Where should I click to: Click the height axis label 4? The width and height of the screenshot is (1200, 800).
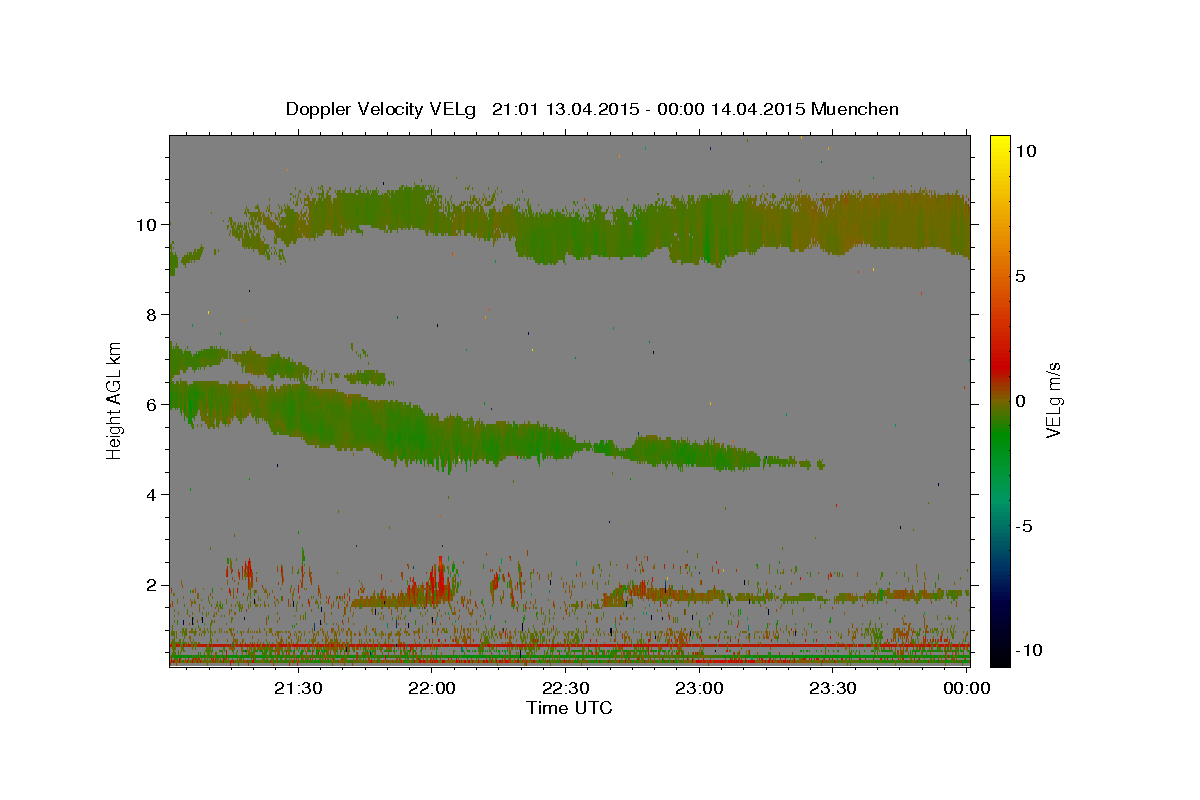pyautogui.click(x=152, y=494)
